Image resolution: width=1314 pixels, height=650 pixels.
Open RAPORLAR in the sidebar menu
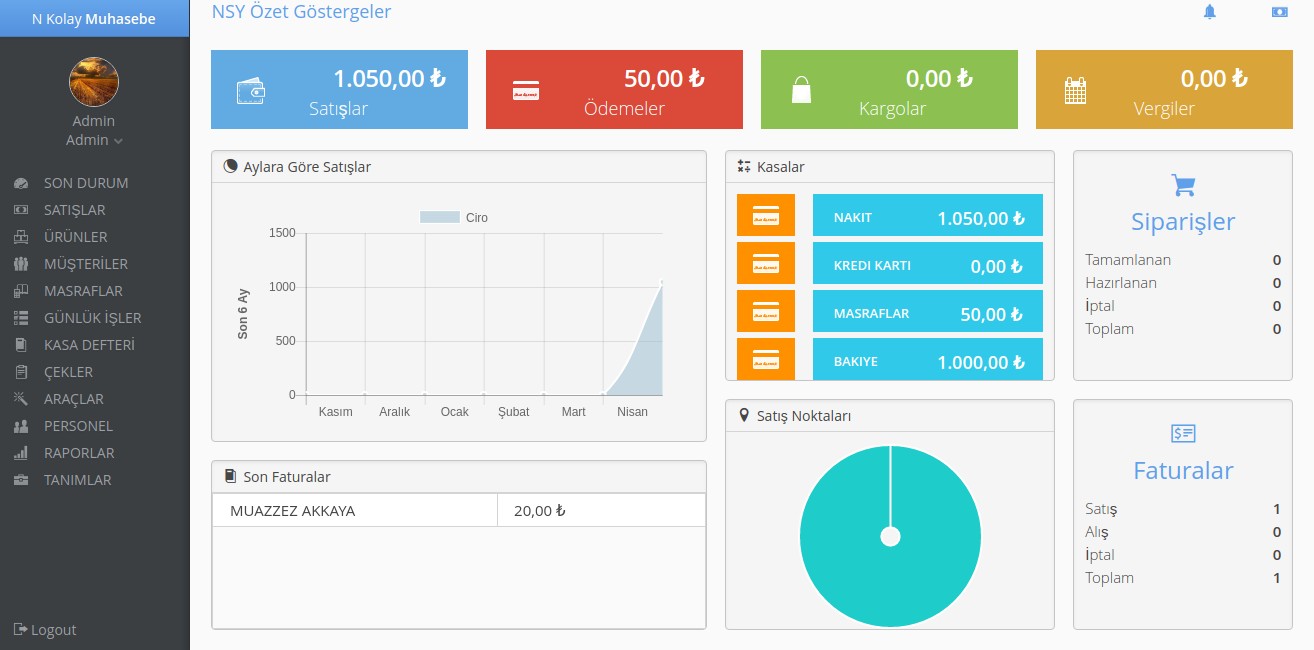78,453
